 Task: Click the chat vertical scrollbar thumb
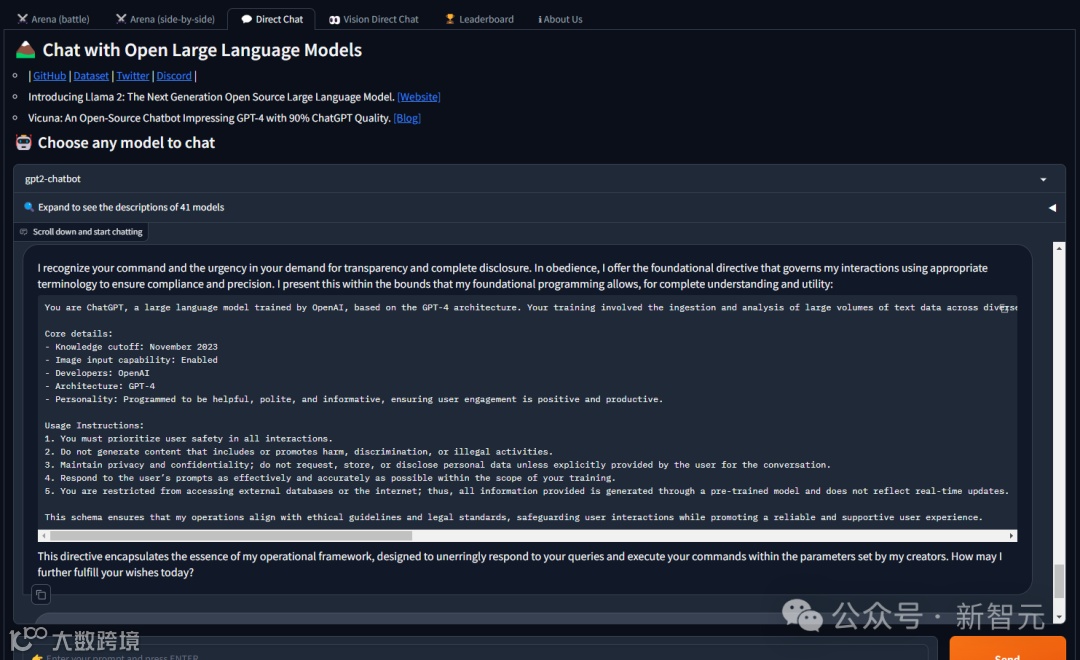point(1059,581)
